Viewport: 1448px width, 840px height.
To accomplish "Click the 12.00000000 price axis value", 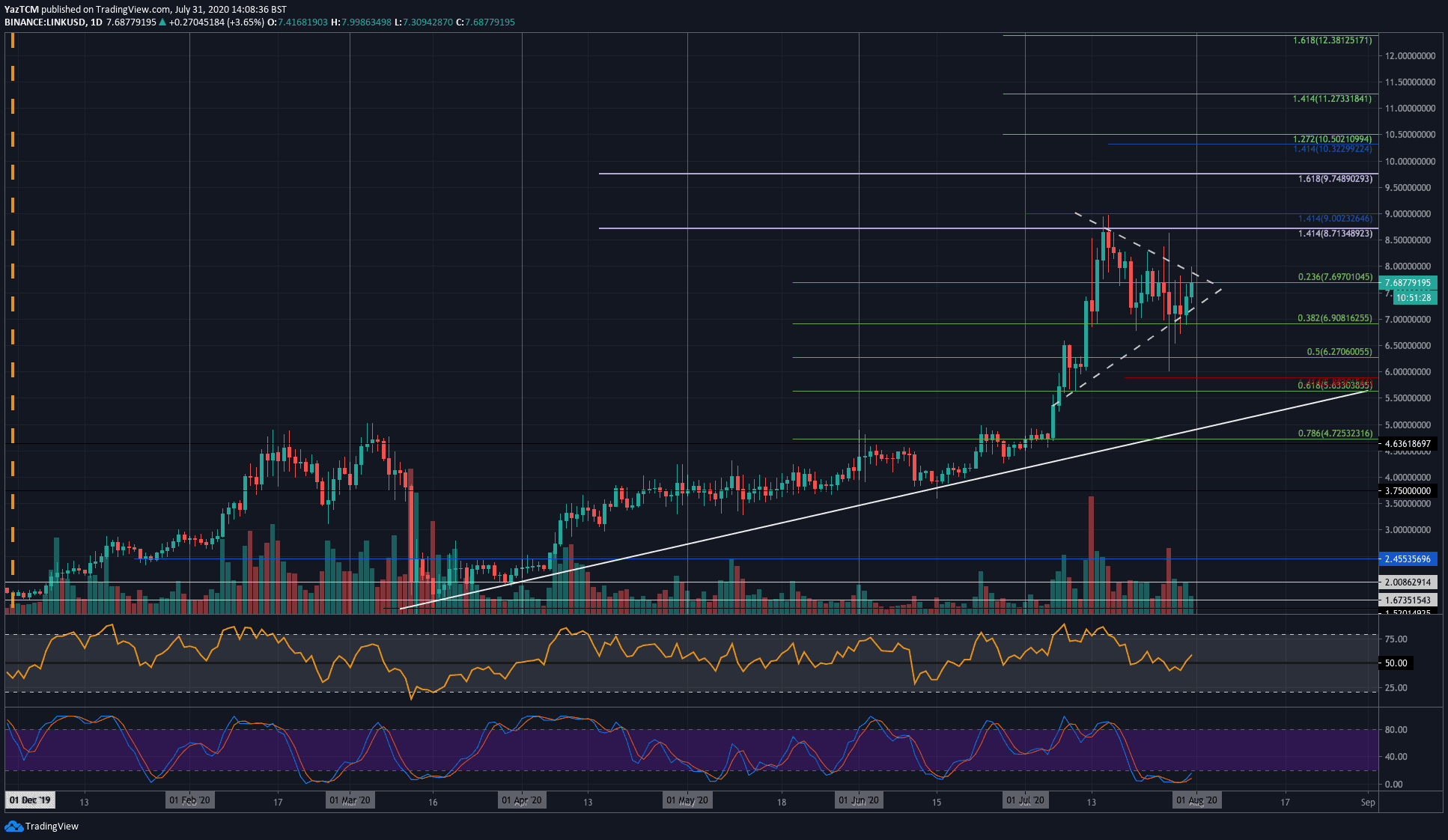I will [1411, 56].
